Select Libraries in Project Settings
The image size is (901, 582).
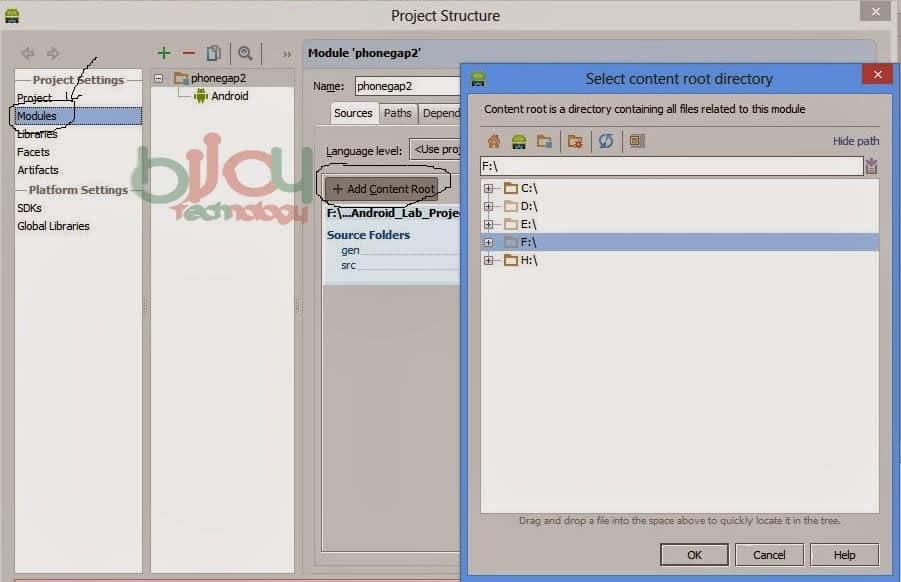click(37, 134)
